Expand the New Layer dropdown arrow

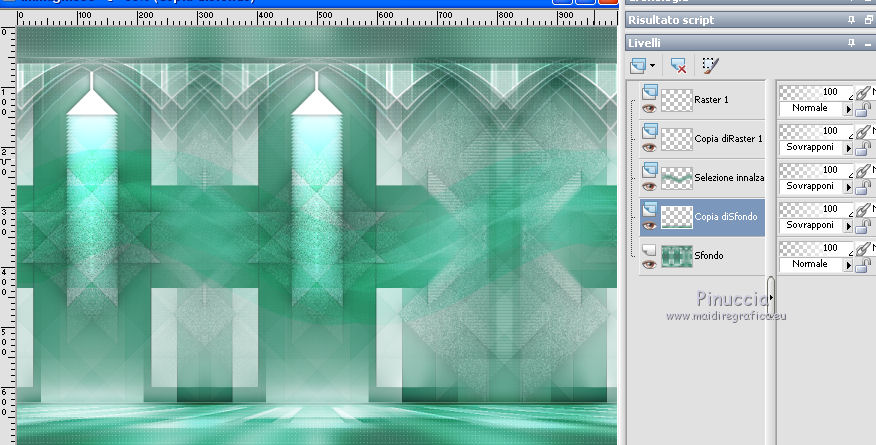653,66
